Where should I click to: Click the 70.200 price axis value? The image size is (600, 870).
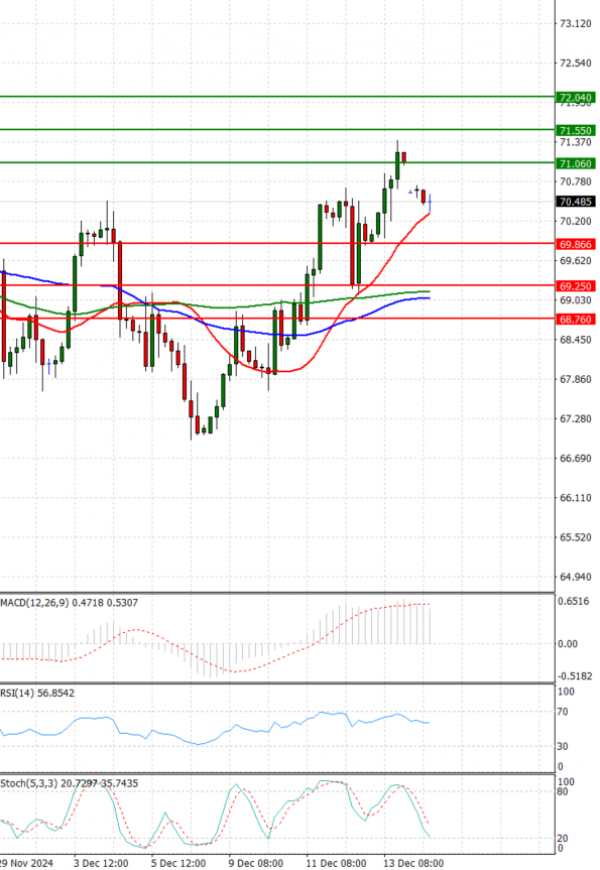tap(576, 221)
